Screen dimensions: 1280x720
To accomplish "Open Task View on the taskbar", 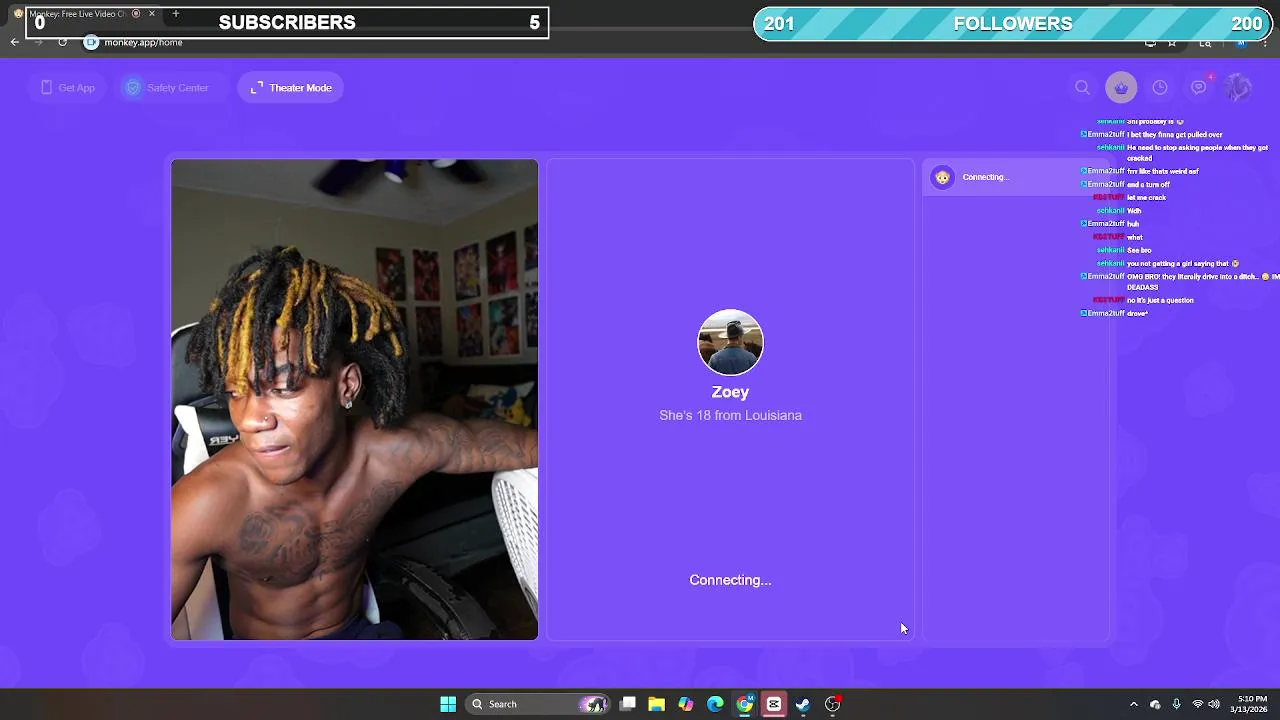I will (628, 704).
